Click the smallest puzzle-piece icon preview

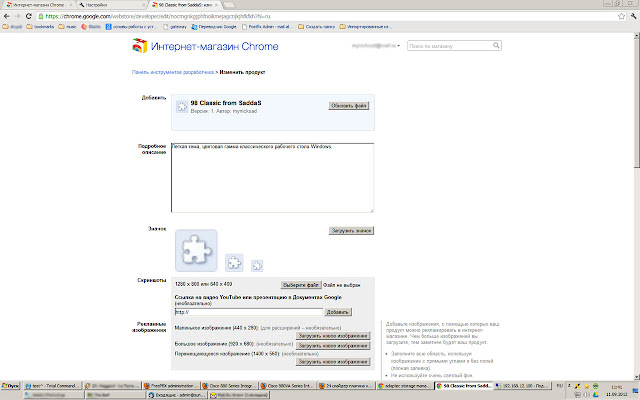click(257, 266)
